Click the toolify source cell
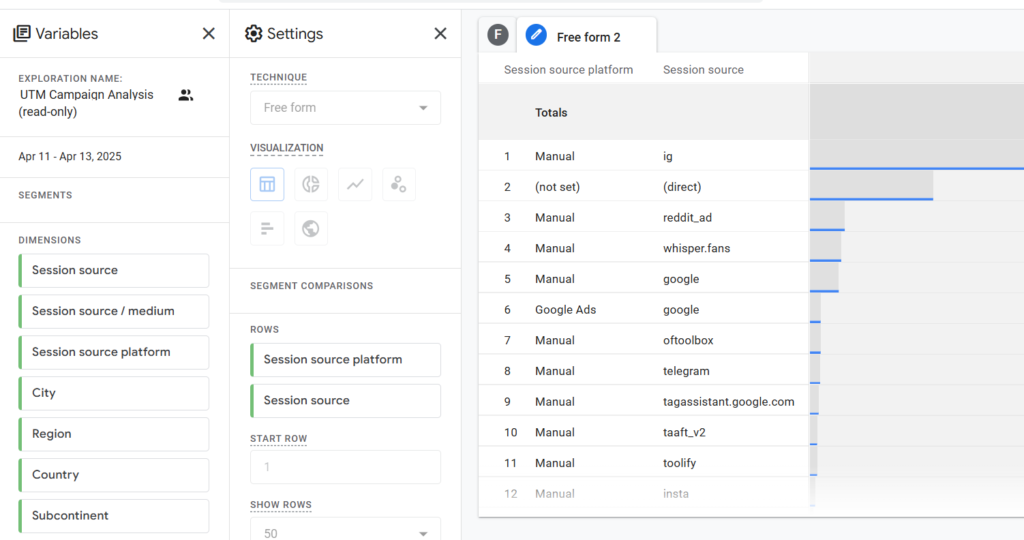This screenshot has width=1024, height=540. 679,463
